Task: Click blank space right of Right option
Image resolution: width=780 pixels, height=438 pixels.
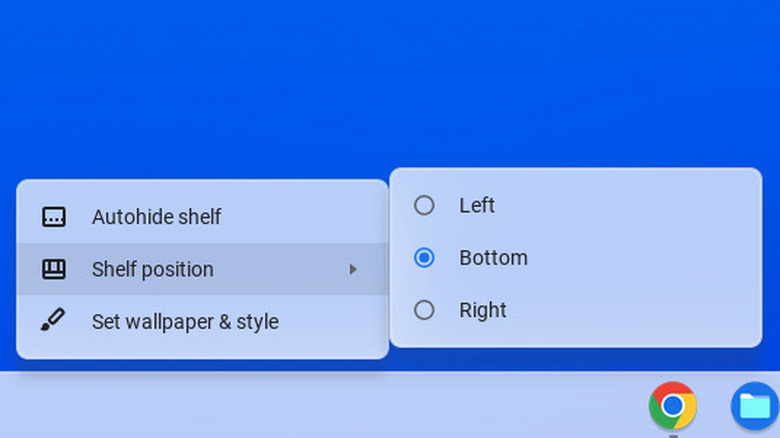Action: click(x=640, y=310)
